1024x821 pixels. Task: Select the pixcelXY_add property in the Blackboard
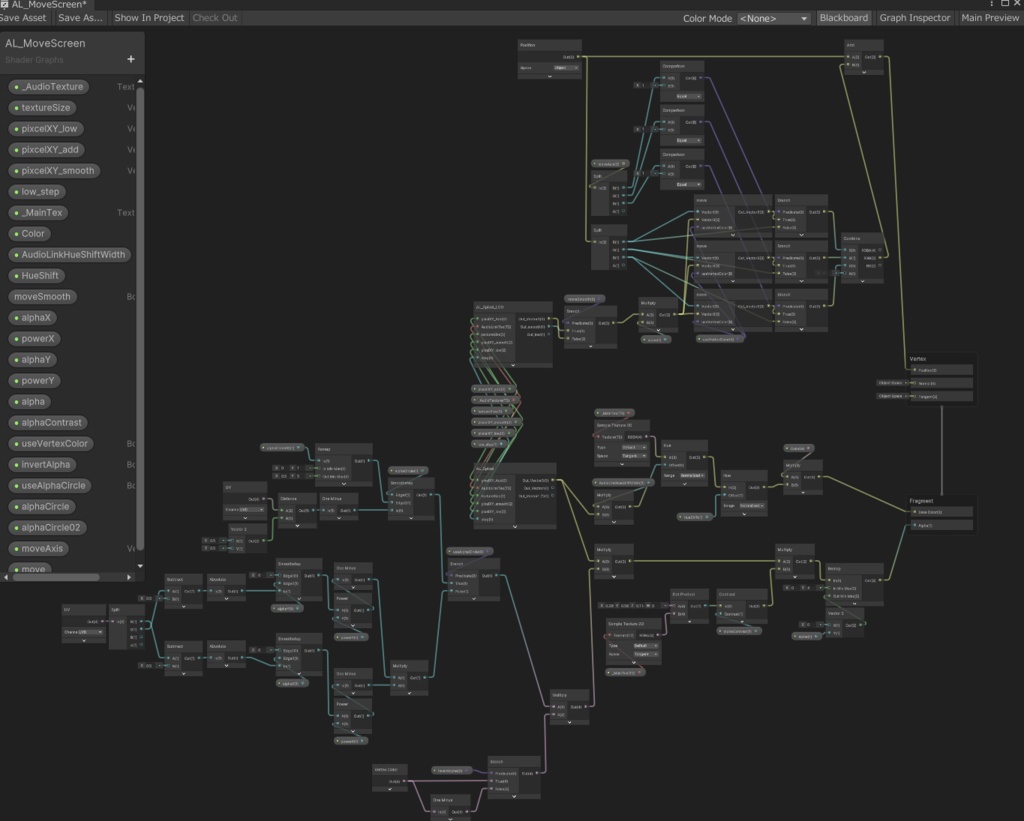[47, 150]
